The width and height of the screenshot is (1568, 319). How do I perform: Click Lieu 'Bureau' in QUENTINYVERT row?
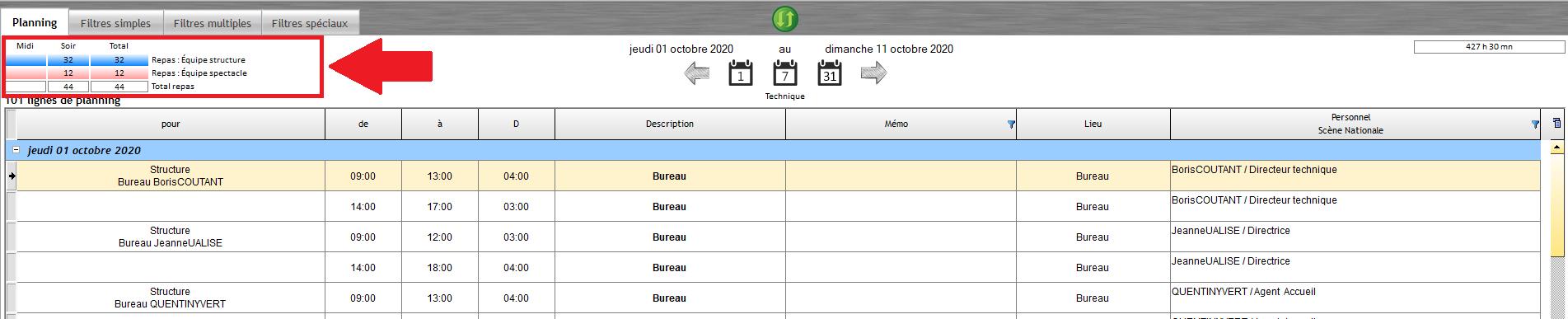tap(1093, 298)
